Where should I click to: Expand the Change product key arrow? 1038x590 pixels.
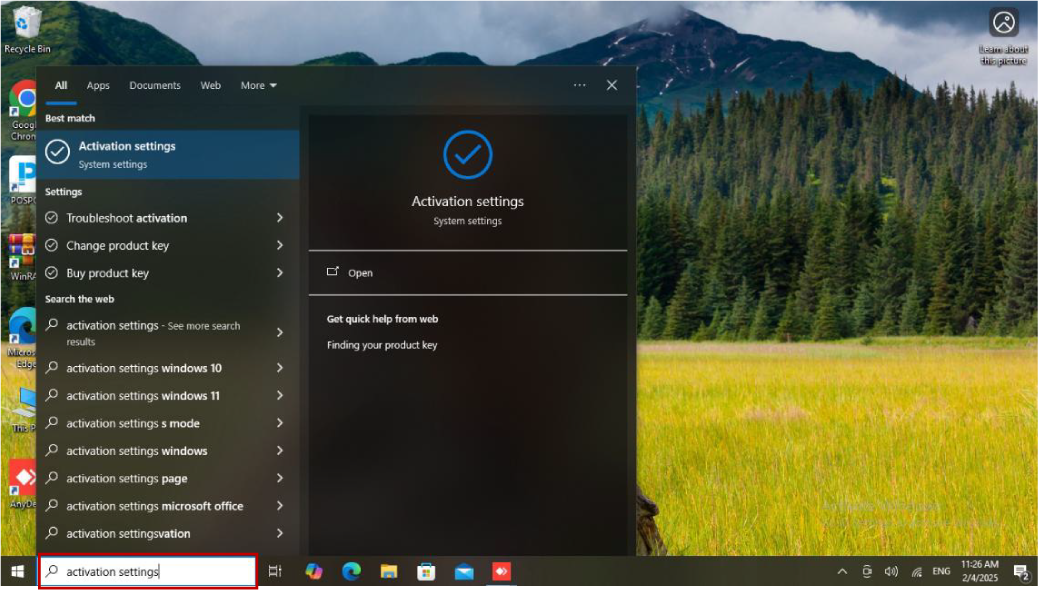(x=280, y=246)
